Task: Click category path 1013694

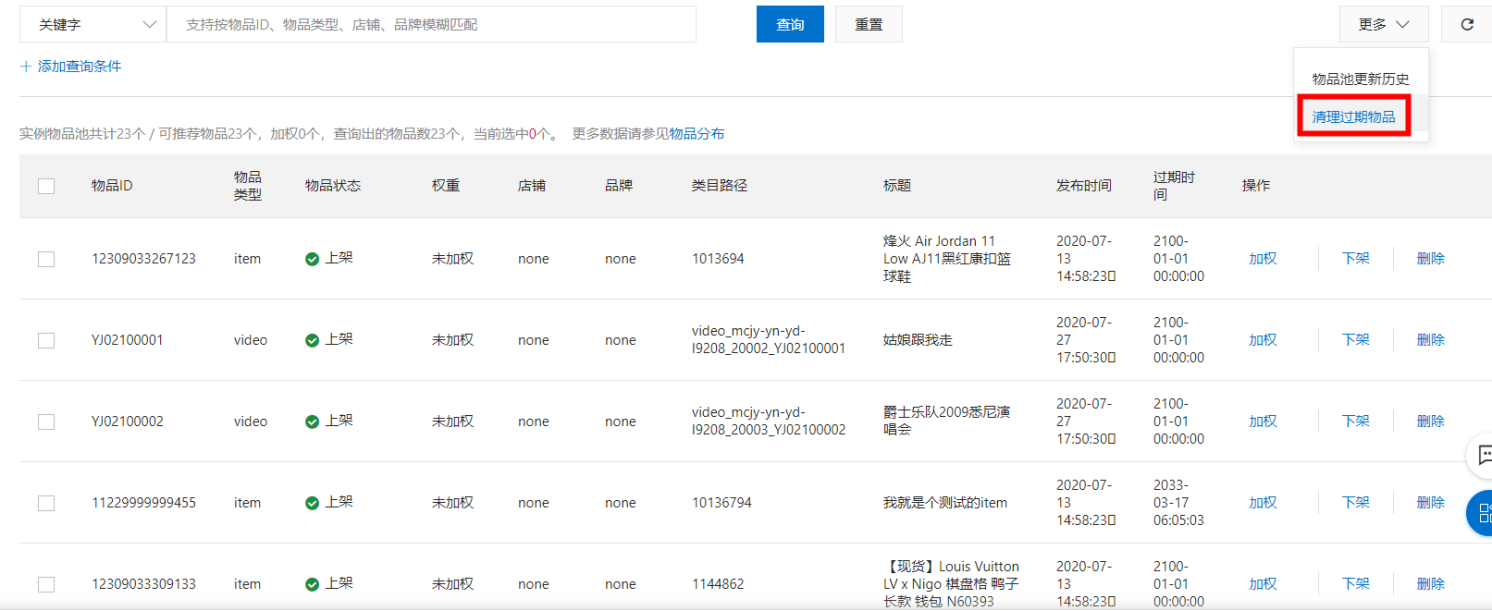Action: [x=718, y=259]
